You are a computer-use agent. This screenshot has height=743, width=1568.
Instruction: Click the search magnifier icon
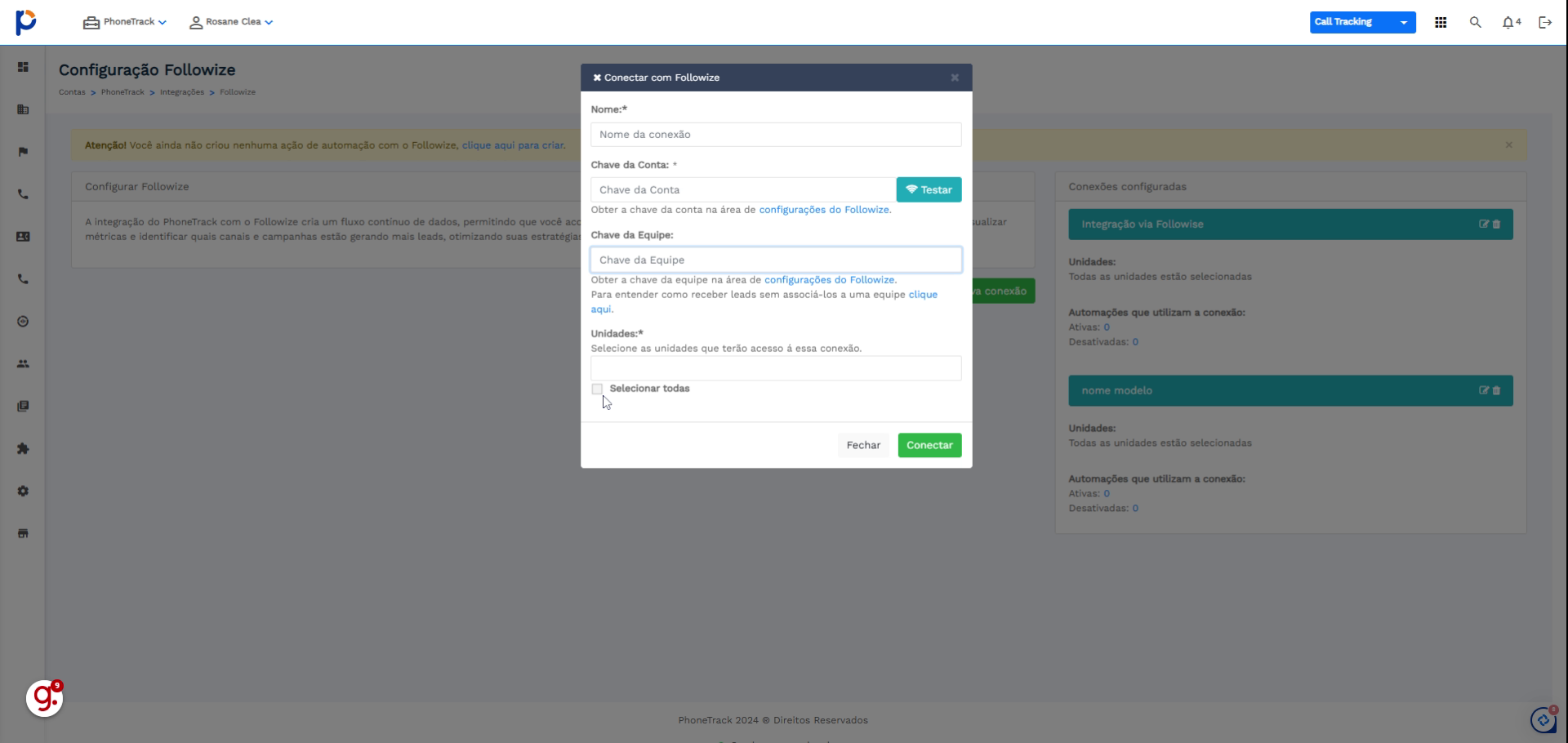[x=1475, y=23]
